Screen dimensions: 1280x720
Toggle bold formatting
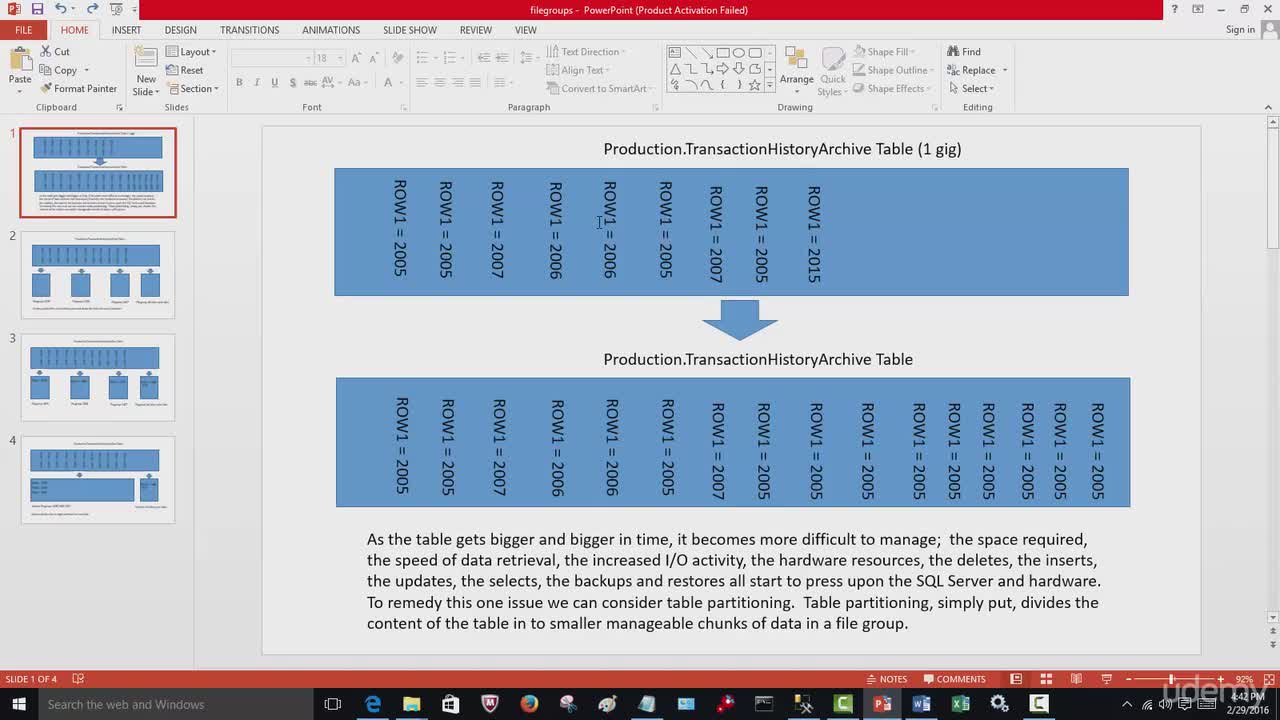(x=239, y=82)
